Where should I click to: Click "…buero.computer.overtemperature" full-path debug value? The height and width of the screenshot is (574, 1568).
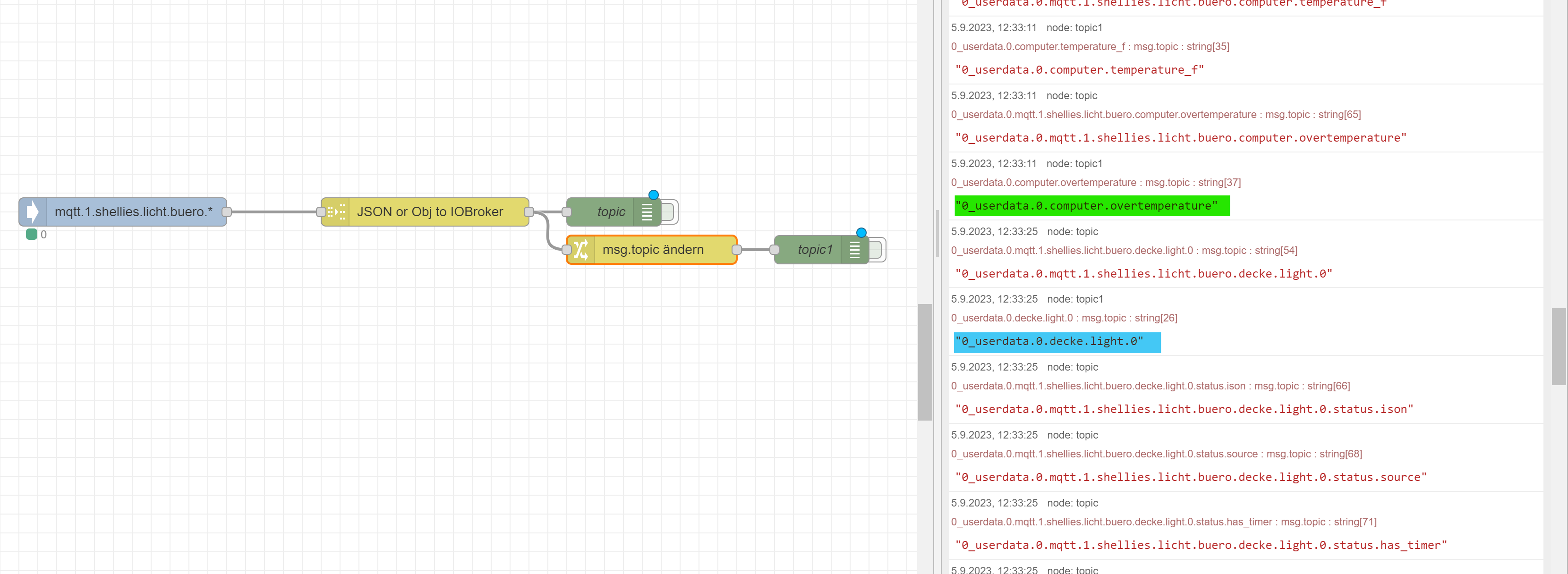click(1181, 138)
